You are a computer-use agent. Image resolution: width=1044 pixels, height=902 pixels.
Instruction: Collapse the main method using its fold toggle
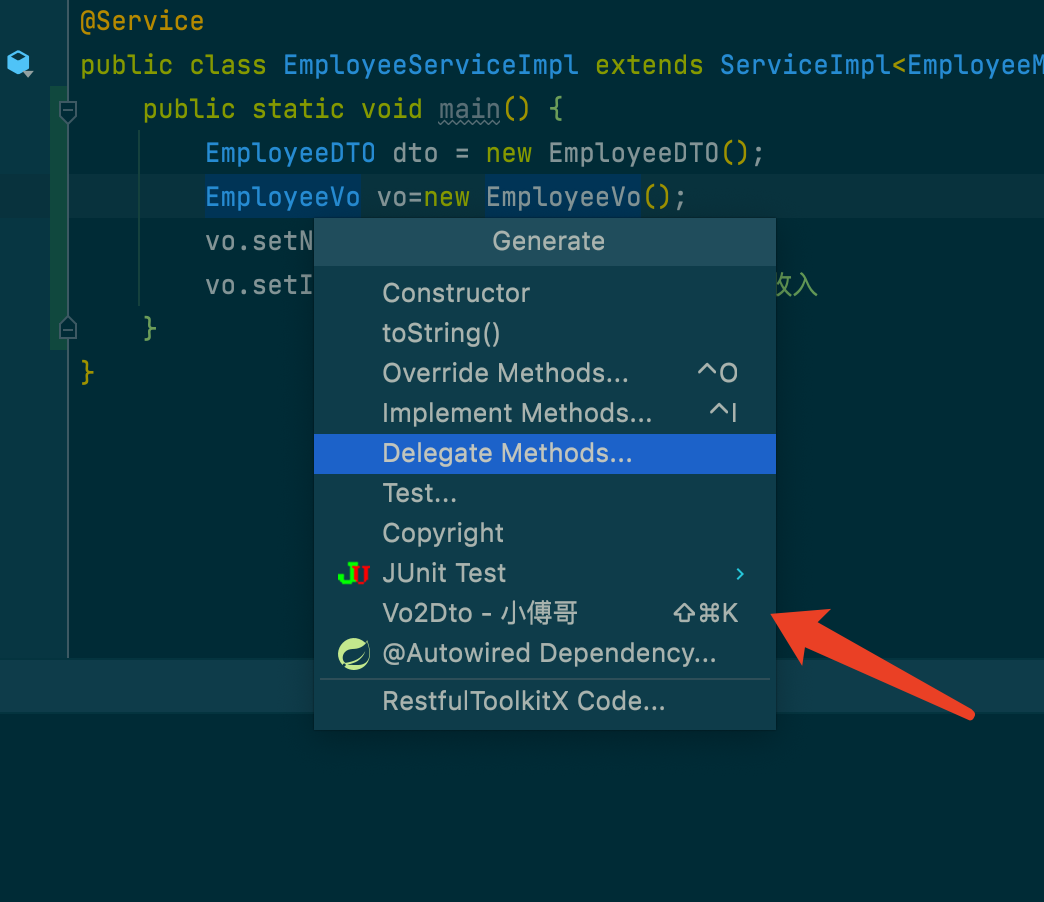(68, 110)
